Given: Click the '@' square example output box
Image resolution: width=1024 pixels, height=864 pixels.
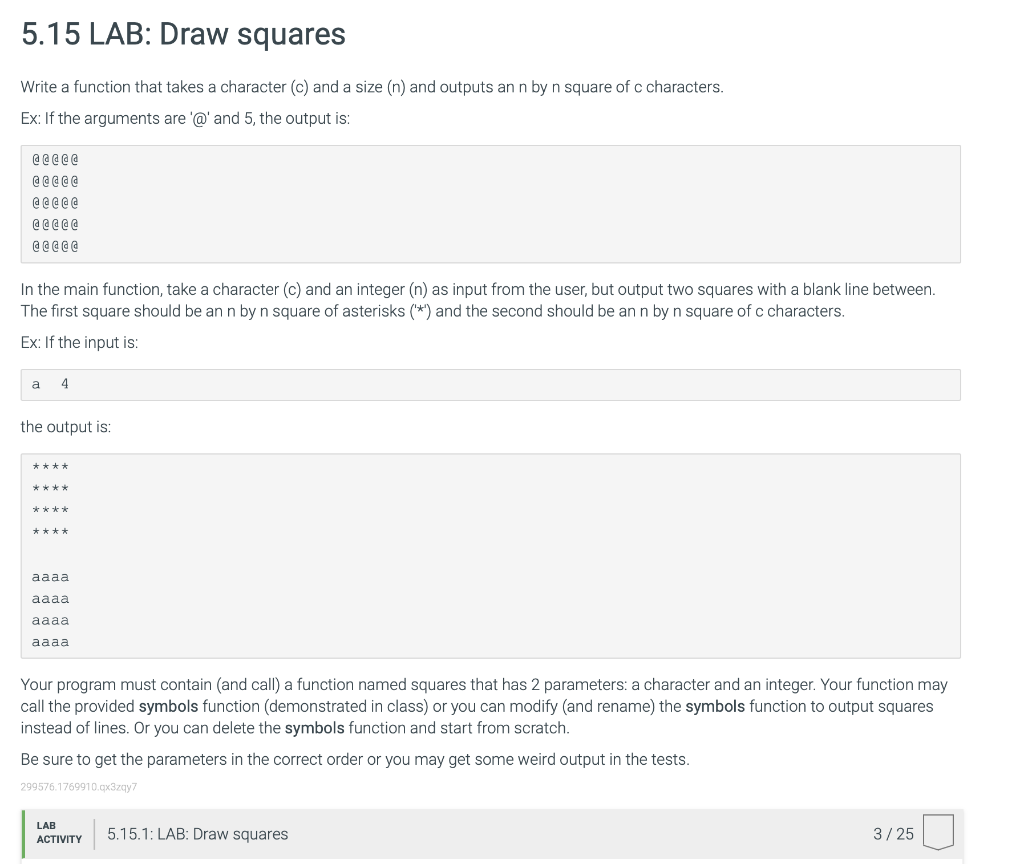Looking at the screenshot, I should point(491,203).
